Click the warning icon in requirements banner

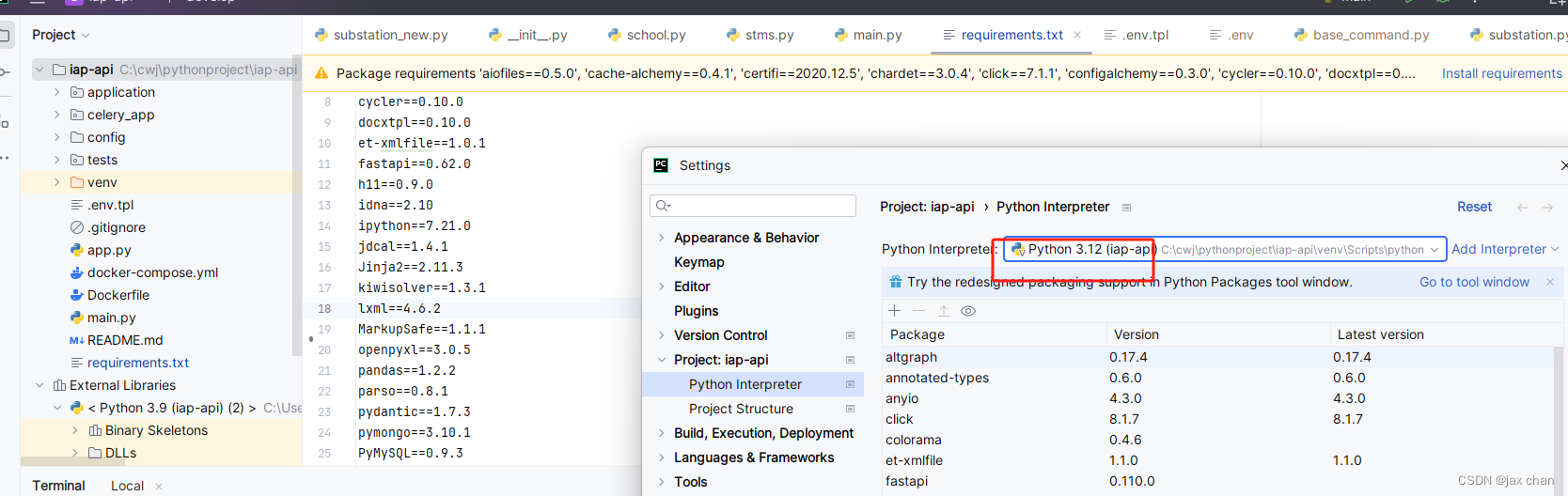(x=321, y=73)
